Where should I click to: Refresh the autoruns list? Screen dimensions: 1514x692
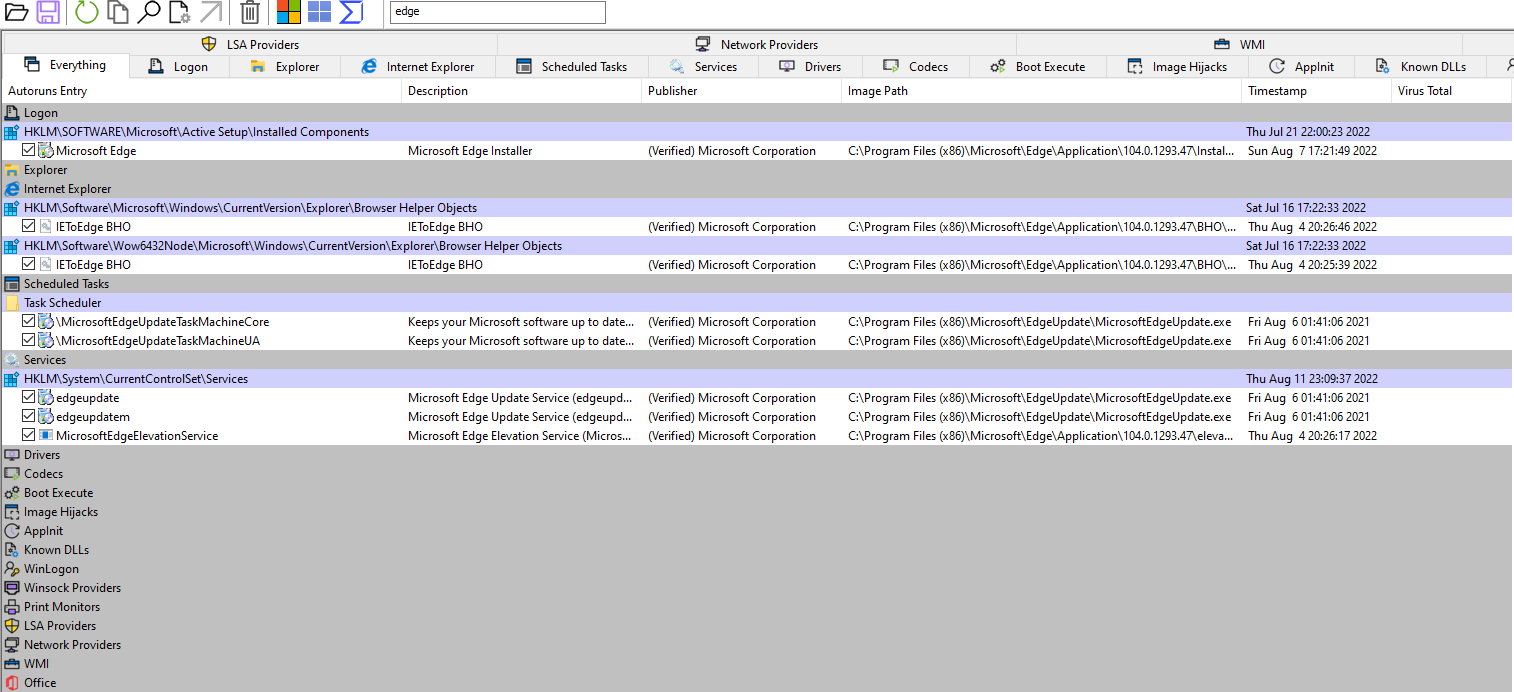pyautogui.click(x=87, y=12)
